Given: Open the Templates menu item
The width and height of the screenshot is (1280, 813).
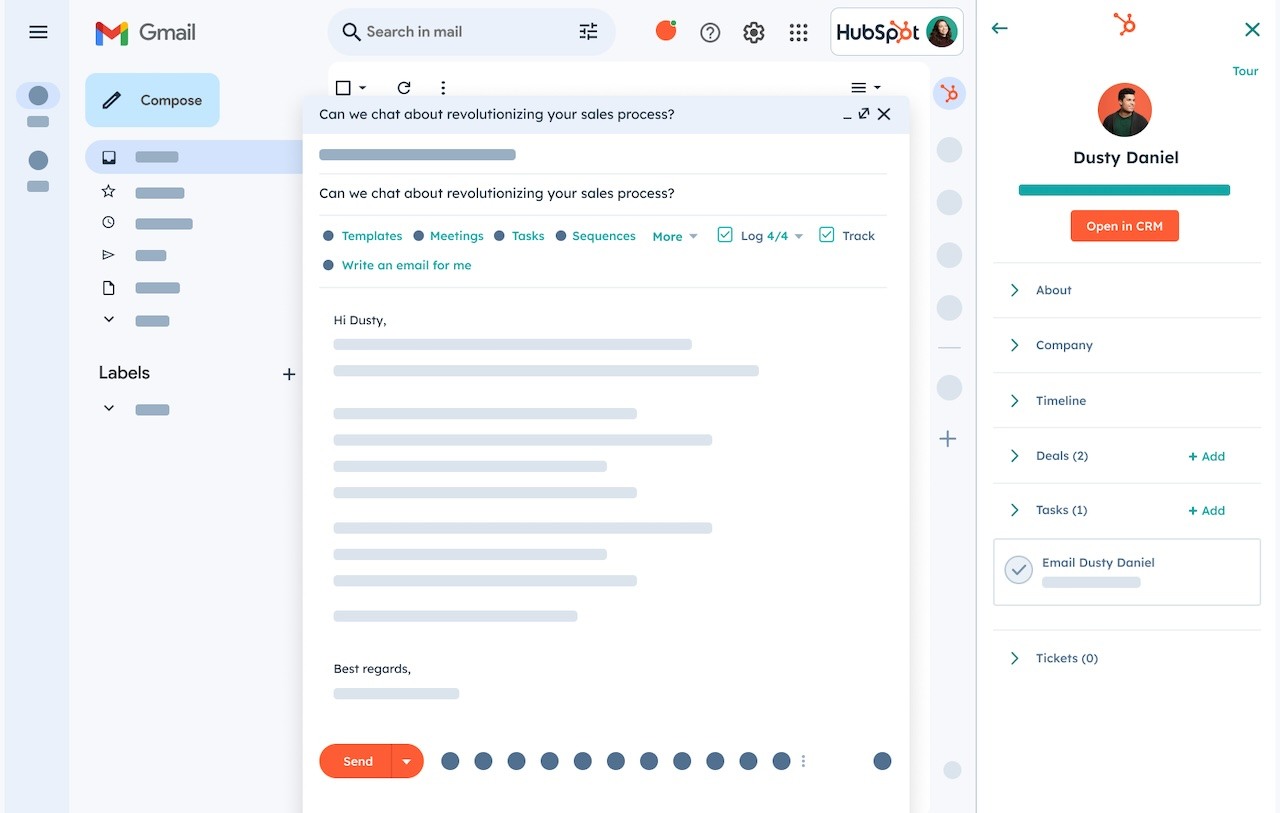Looking at the screenshot, I should click(371, 236).
